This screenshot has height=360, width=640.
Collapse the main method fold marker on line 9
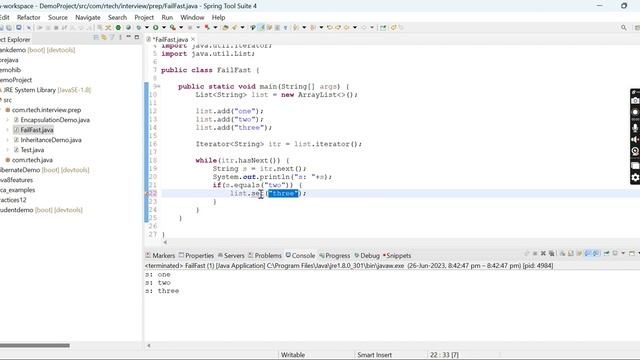click(158, 87)
